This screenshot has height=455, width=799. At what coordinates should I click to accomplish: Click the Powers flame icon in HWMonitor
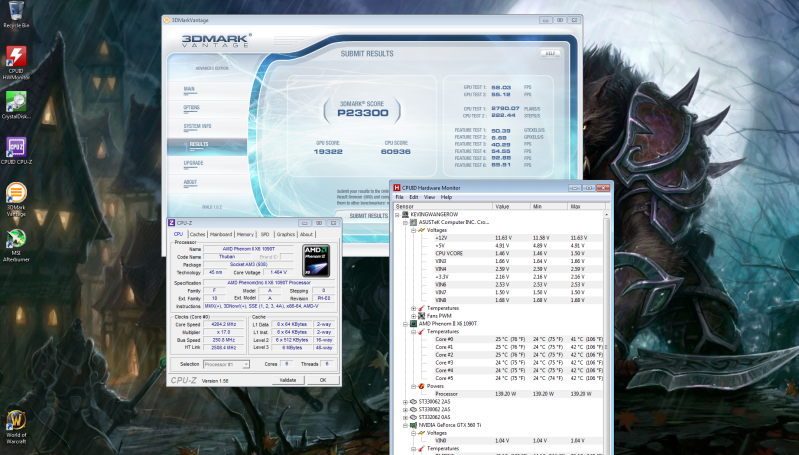[x=421, y=386]
